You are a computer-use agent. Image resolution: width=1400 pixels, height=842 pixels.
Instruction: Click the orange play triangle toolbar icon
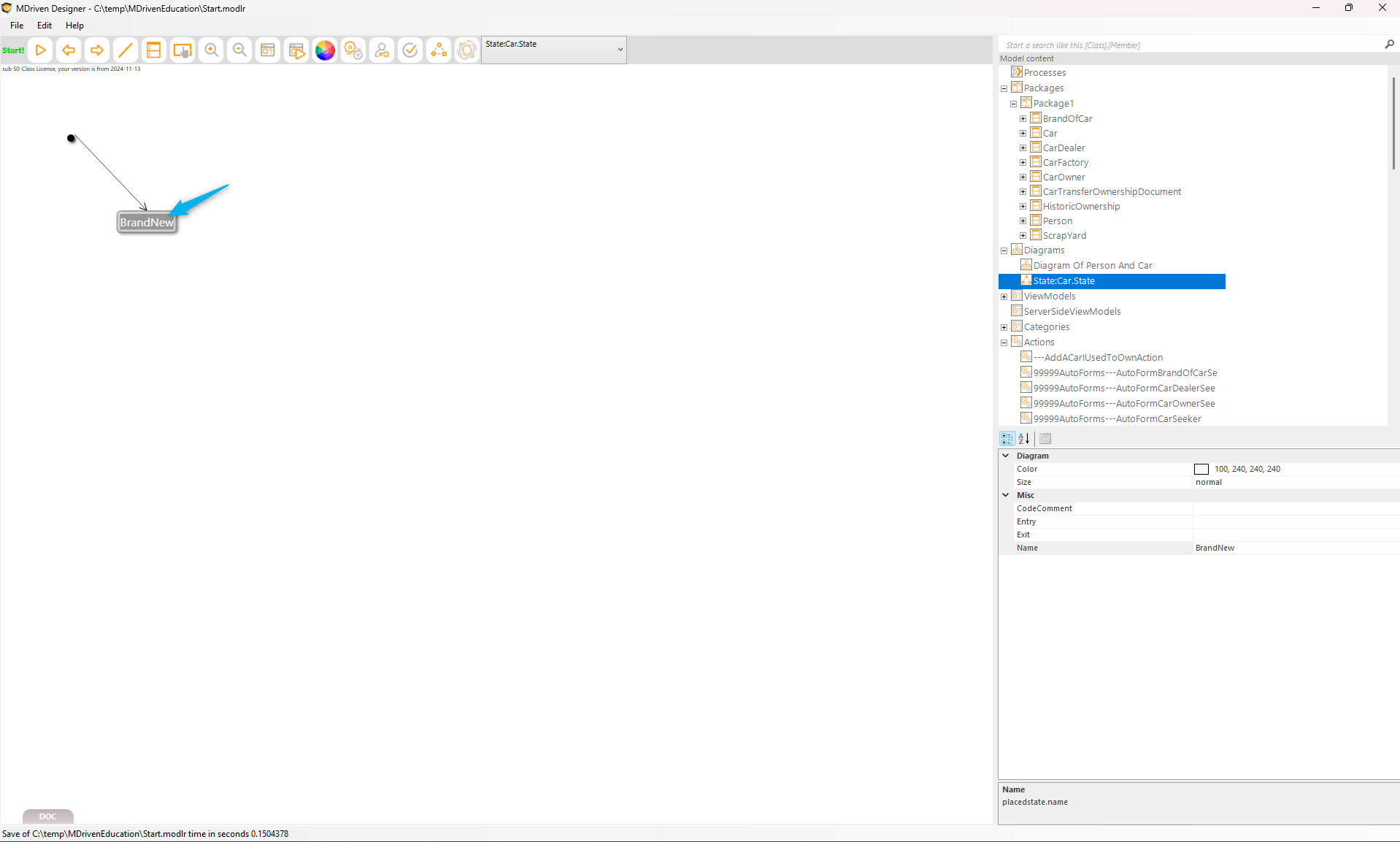pyautogui.click(x=41, y=50)
